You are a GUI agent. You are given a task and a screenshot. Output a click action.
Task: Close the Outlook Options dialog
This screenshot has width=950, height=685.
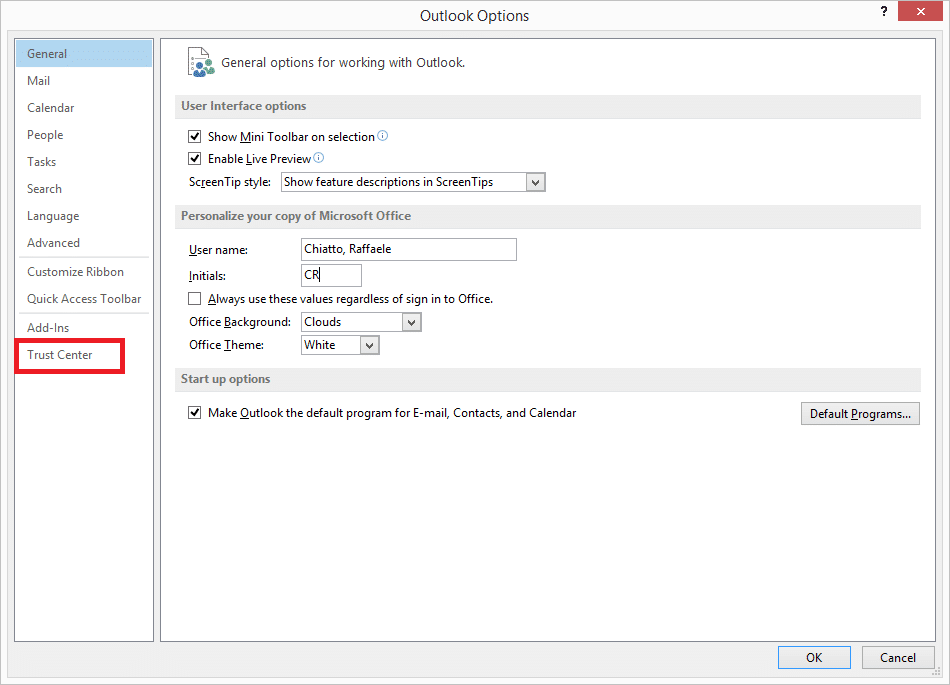coord(920,12)
